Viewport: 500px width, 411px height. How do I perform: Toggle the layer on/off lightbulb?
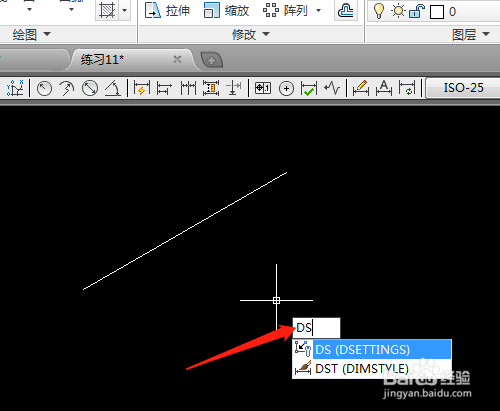pos(378,11)
